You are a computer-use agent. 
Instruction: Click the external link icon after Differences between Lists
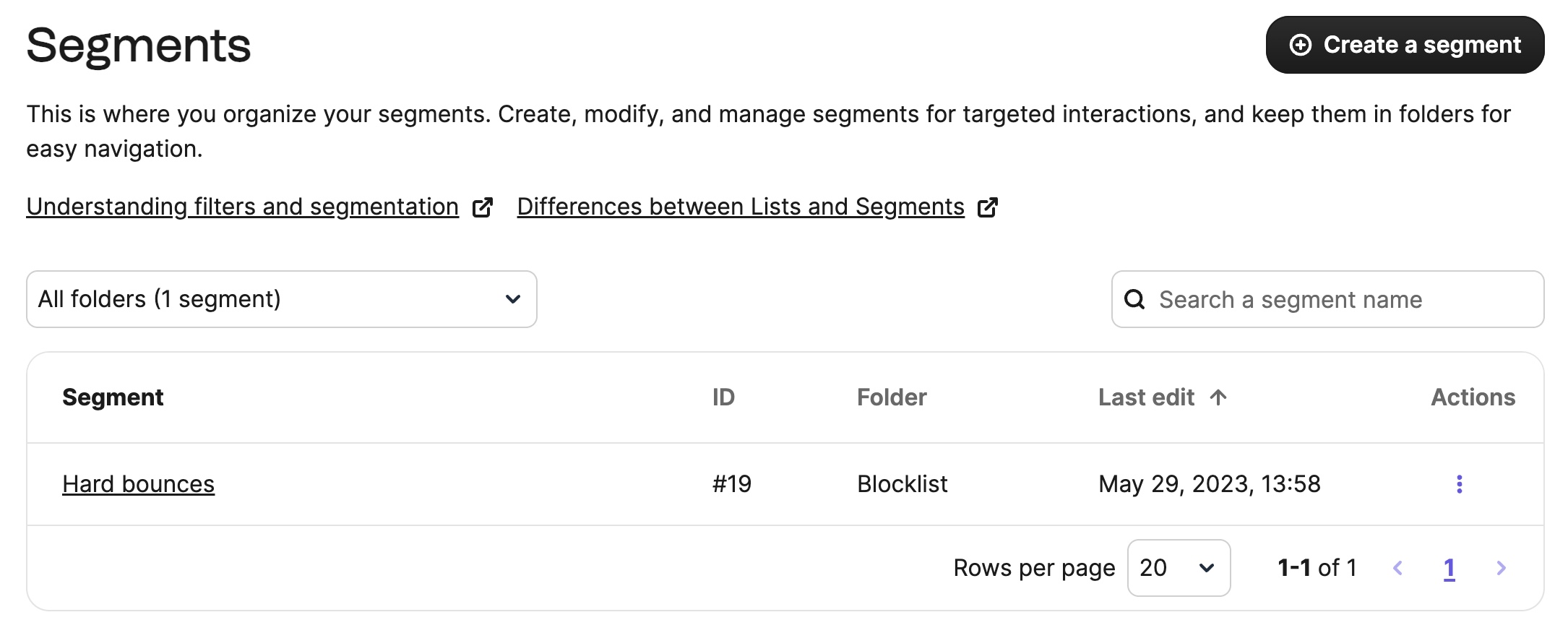(x=989, y=207)
